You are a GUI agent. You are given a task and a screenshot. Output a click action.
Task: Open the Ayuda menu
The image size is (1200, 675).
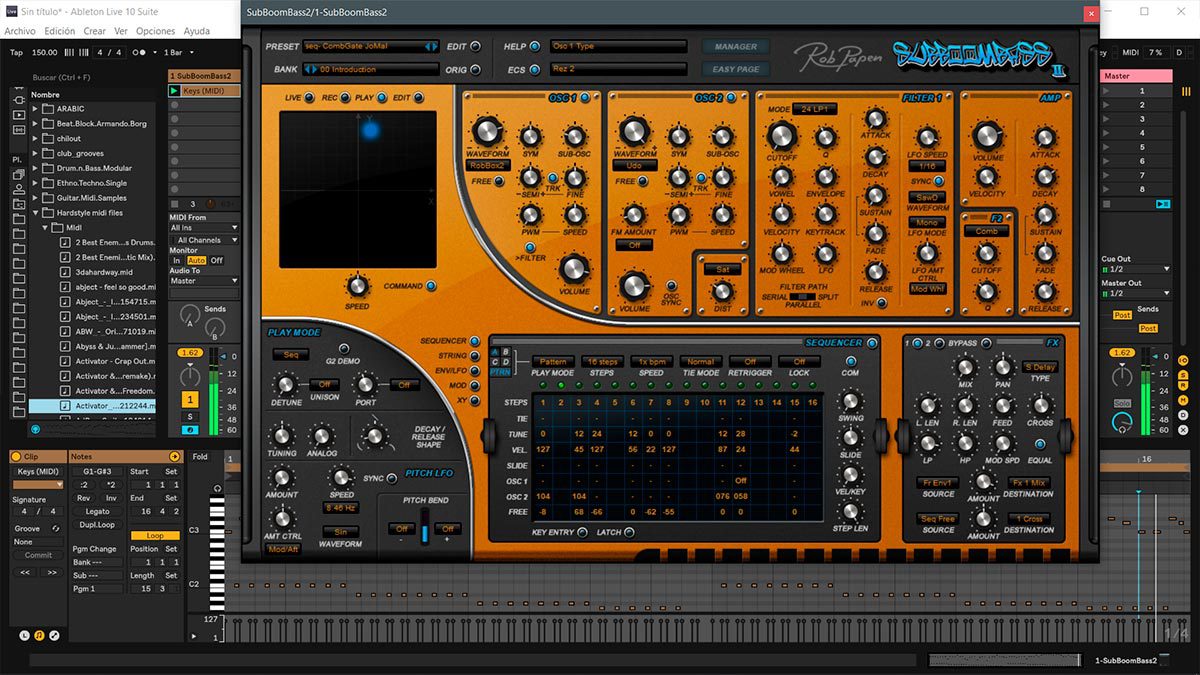[x=197, y=31]
